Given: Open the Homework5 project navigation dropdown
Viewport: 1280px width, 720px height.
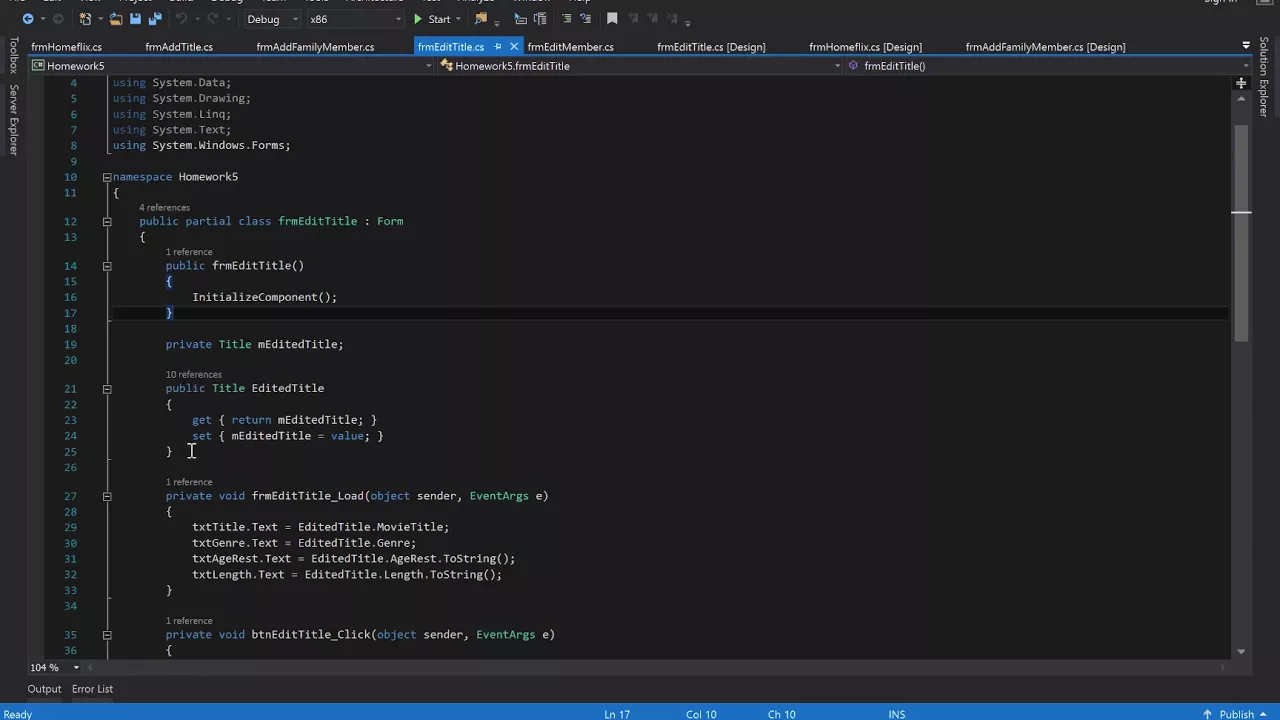Looking at the screenshot, I should tap(232, 66).
